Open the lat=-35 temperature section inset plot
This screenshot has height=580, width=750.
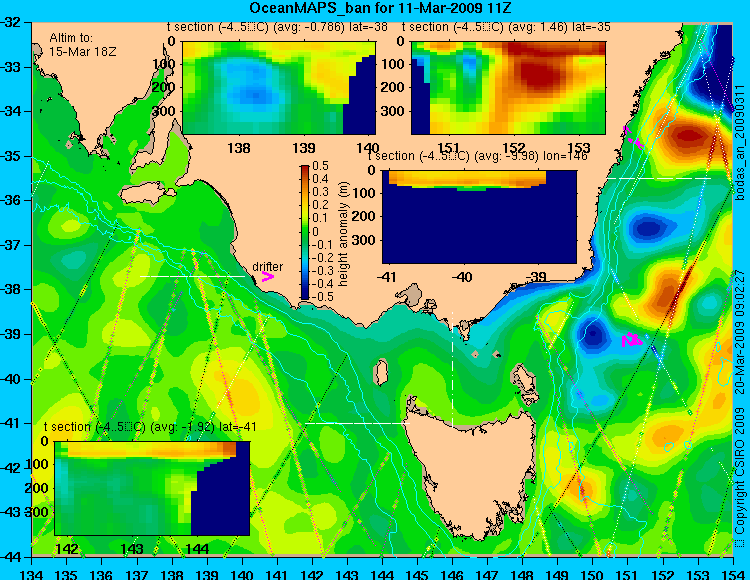point(508,88)
